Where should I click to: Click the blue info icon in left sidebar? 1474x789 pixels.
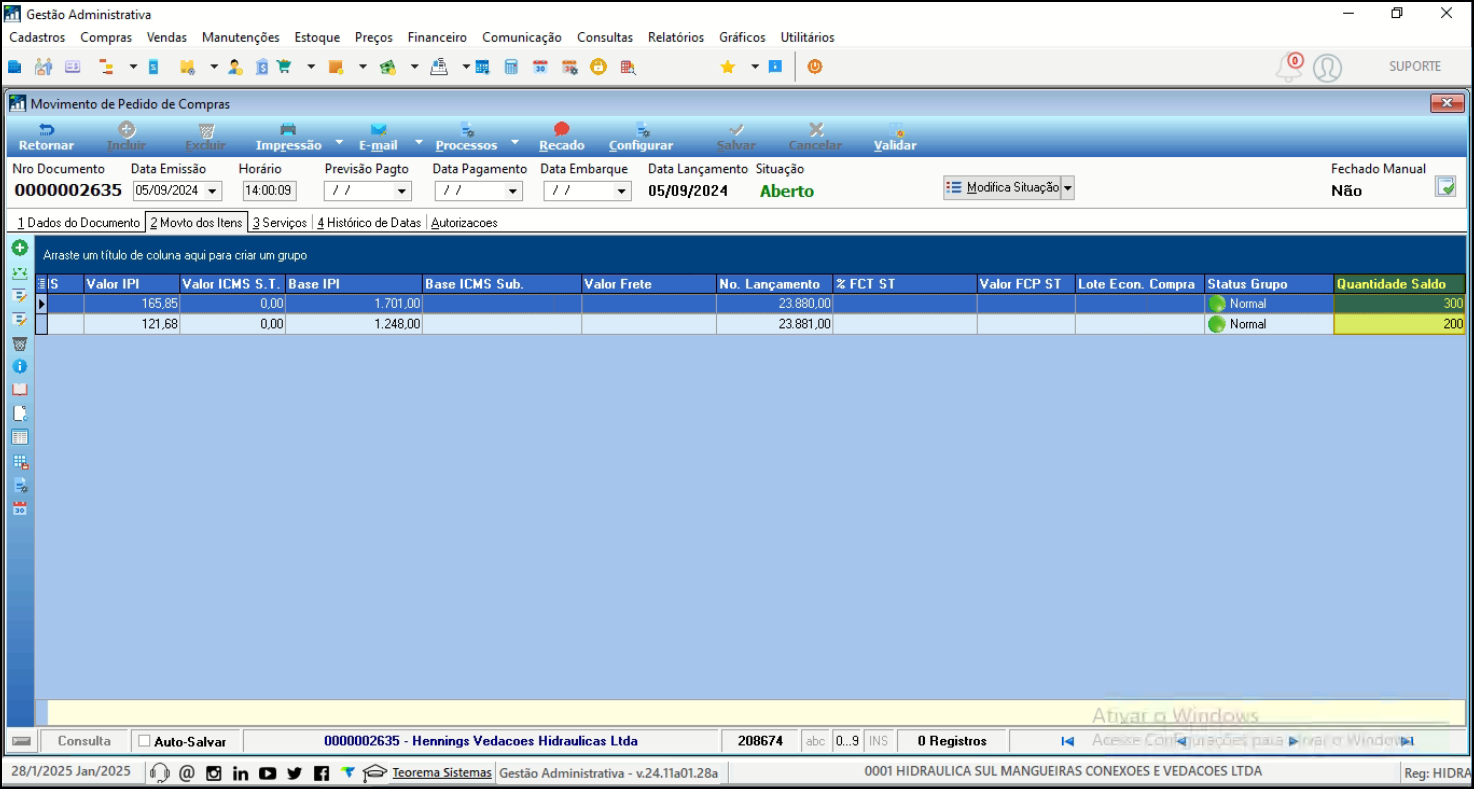(19, 366)
